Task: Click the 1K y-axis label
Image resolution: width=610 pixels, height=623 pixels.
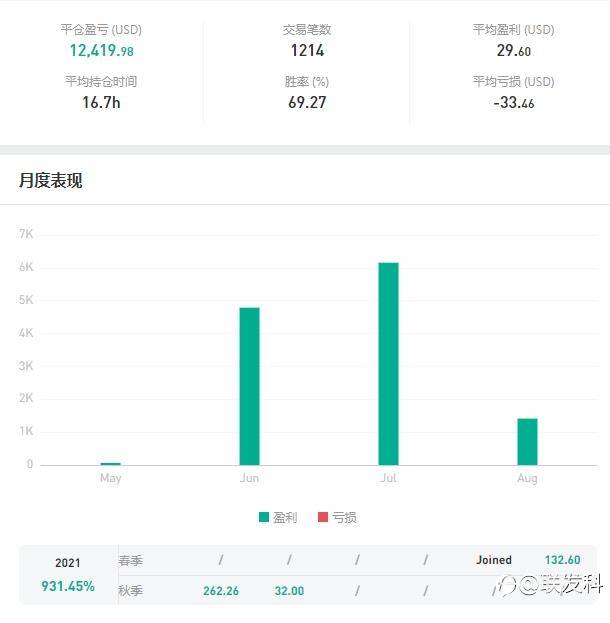Action: pos(26,431)
